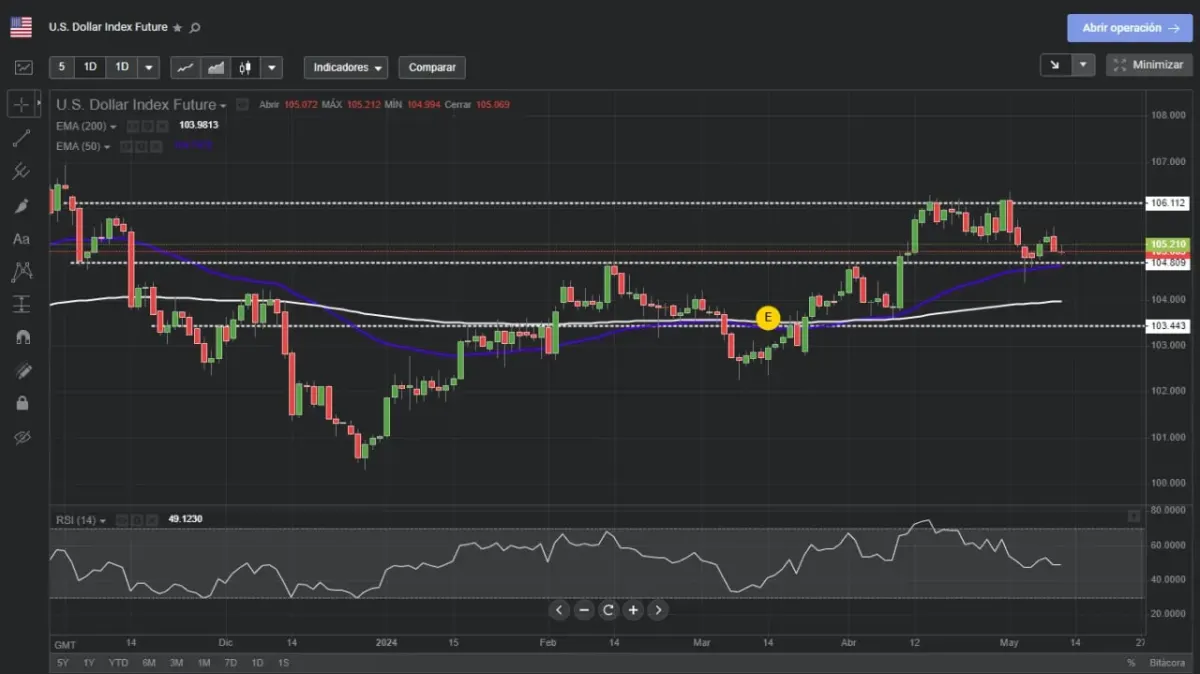Screen dimensions: 1200x674
Task: Open the interval dropdown arrow
Action: (149, 68)
